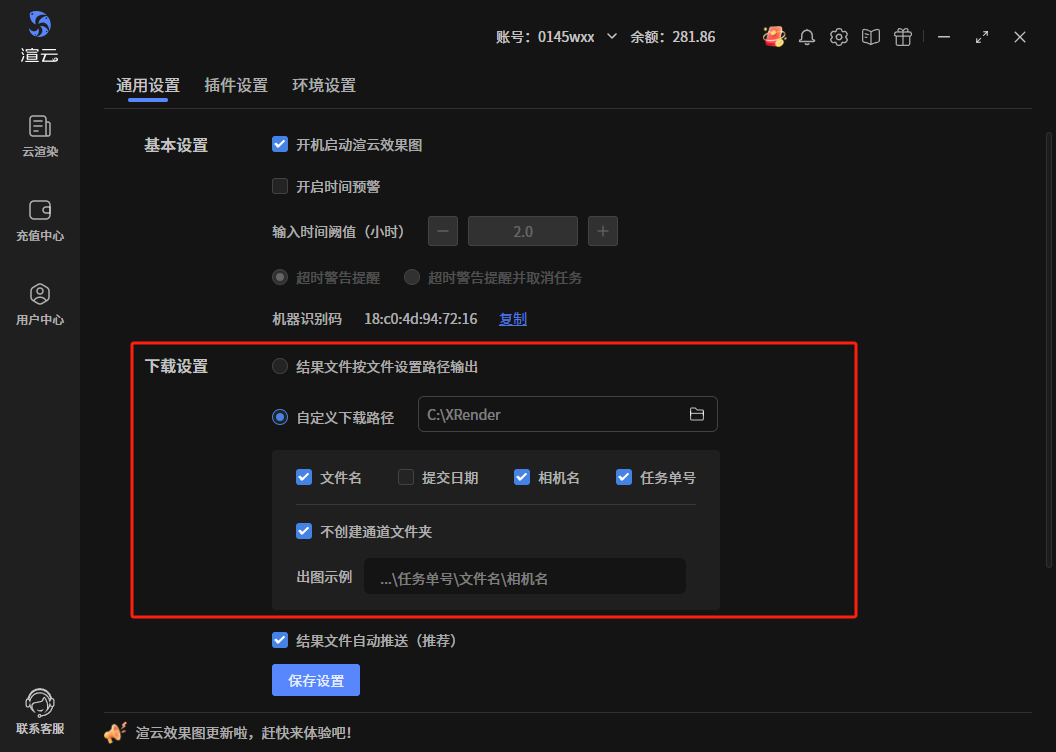This screenshot has width=1056, height=752.
Task: Contact 联系客服 customer service
Action: click(x=40, y=711)
